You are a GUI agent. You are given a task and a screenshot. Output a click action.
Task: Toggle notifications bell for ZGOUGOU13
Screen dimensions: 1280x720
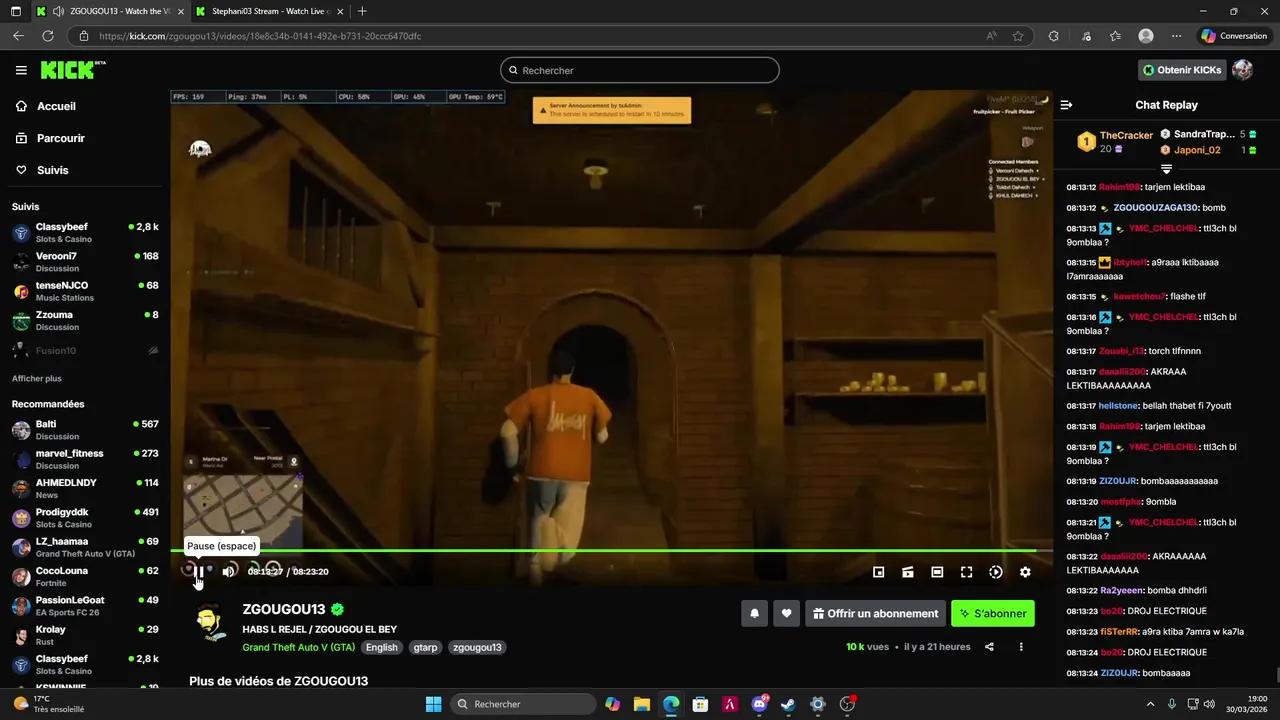click(755, 614)
